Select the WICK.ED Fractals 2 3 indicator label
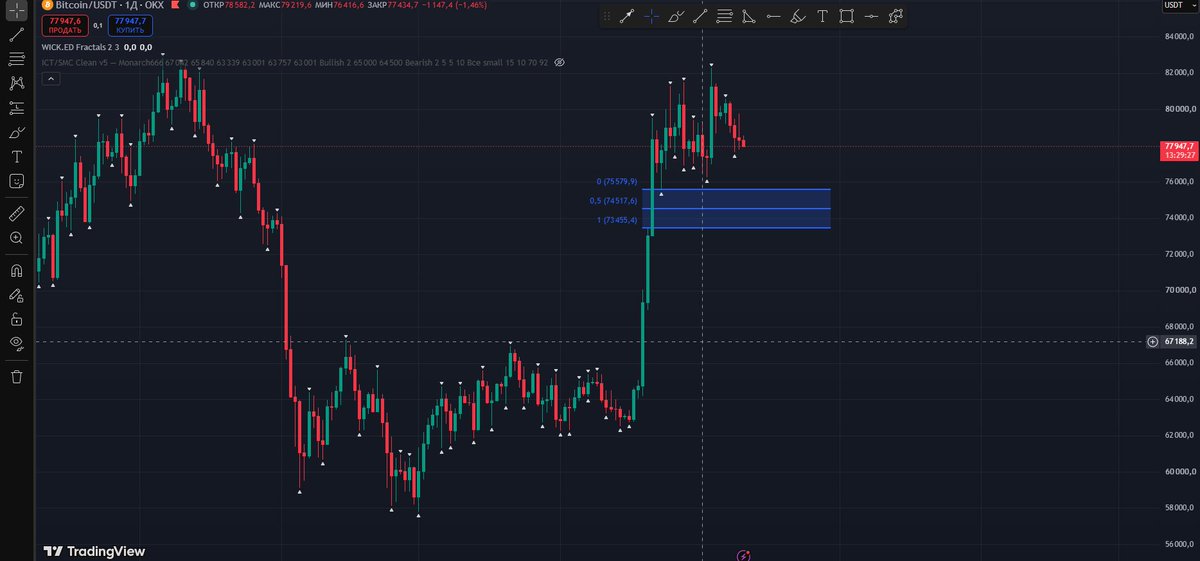 click(80, 47)
